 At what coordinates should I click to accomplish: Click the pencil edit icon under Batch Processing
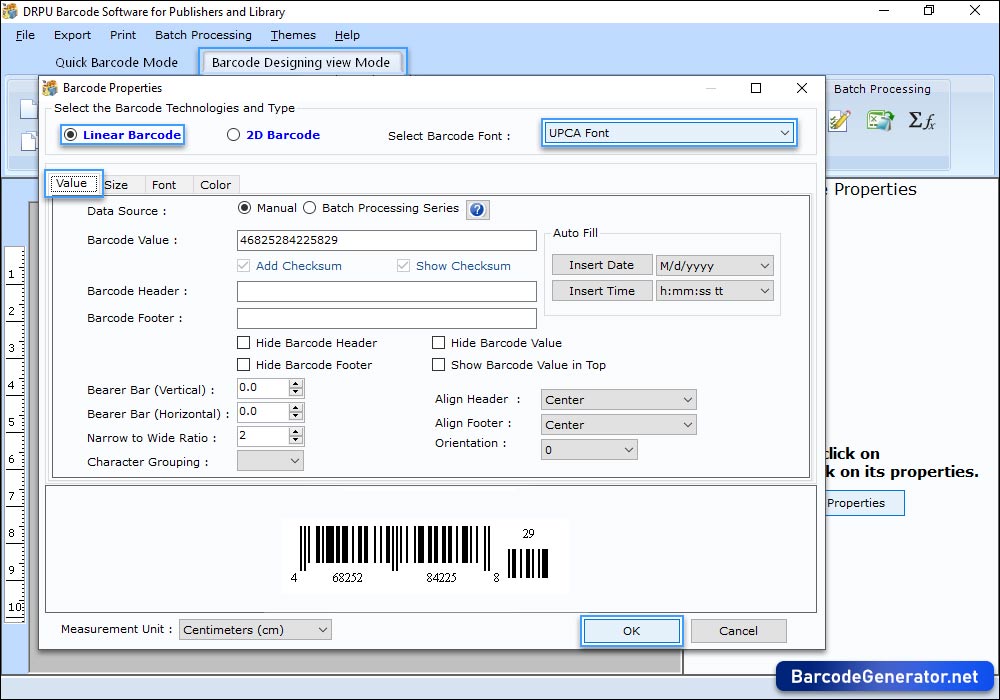[x=838, y=120]
